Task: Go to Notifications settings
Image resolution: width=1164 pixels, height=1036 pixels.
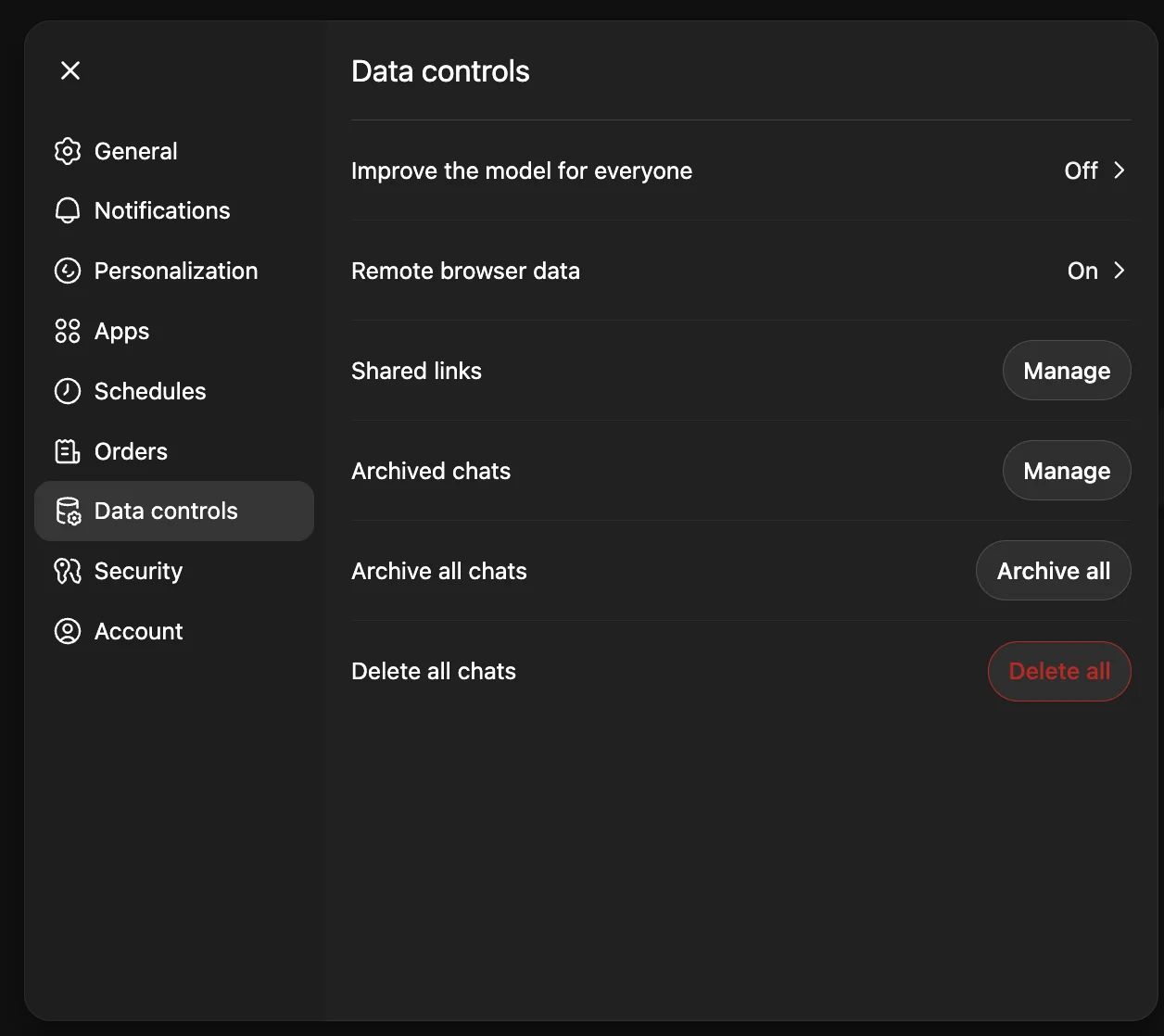Action: pos(174,211)
